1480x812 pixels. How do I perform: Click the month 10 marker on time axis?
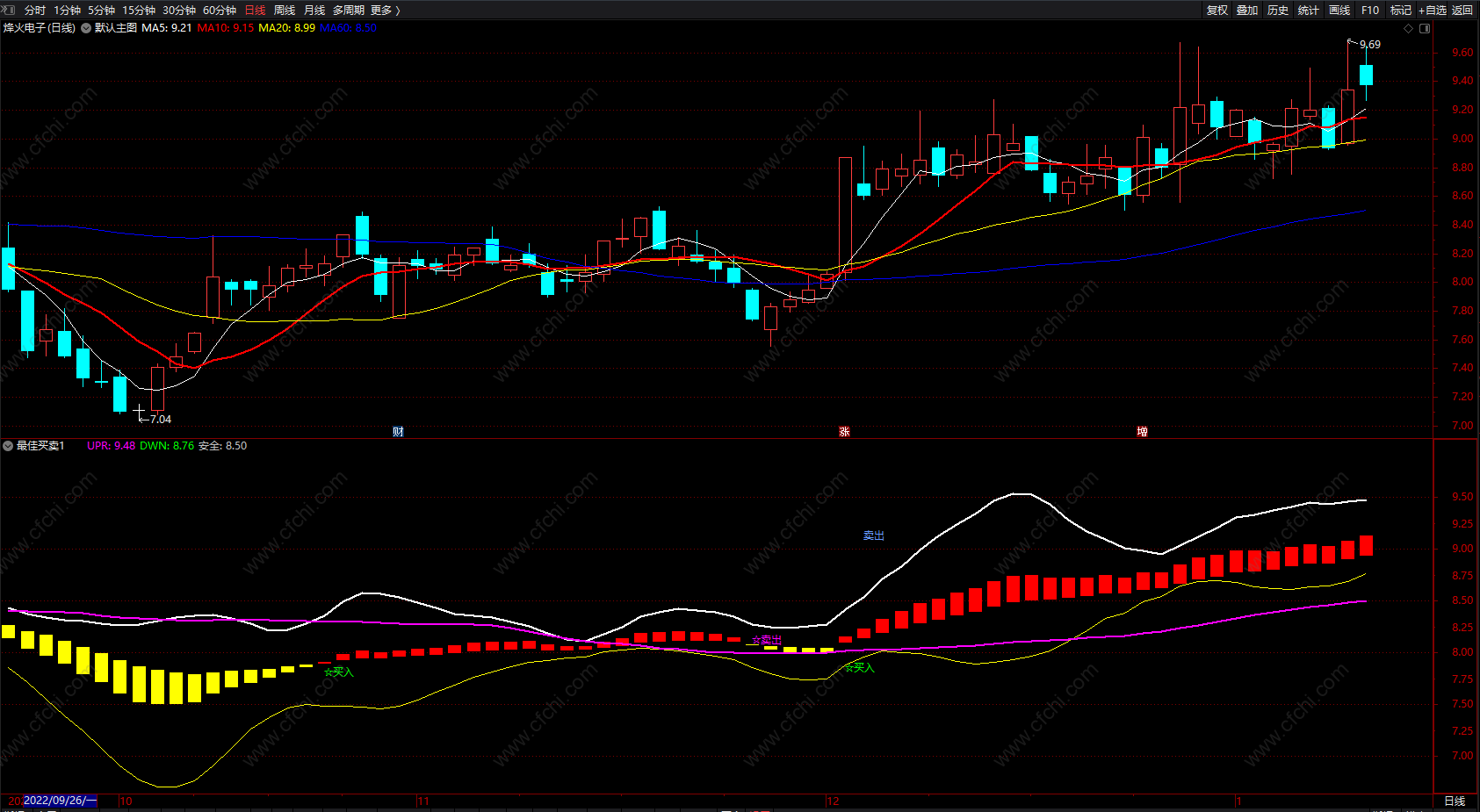pos(126,801)
